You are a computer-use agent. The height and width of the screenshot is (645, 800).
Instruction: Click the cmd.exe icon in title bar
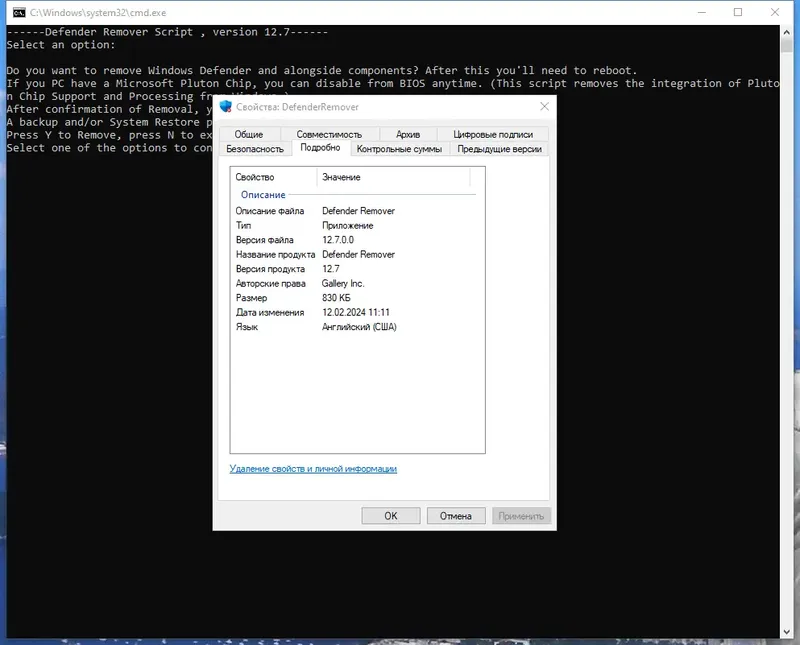click(19, 12)
